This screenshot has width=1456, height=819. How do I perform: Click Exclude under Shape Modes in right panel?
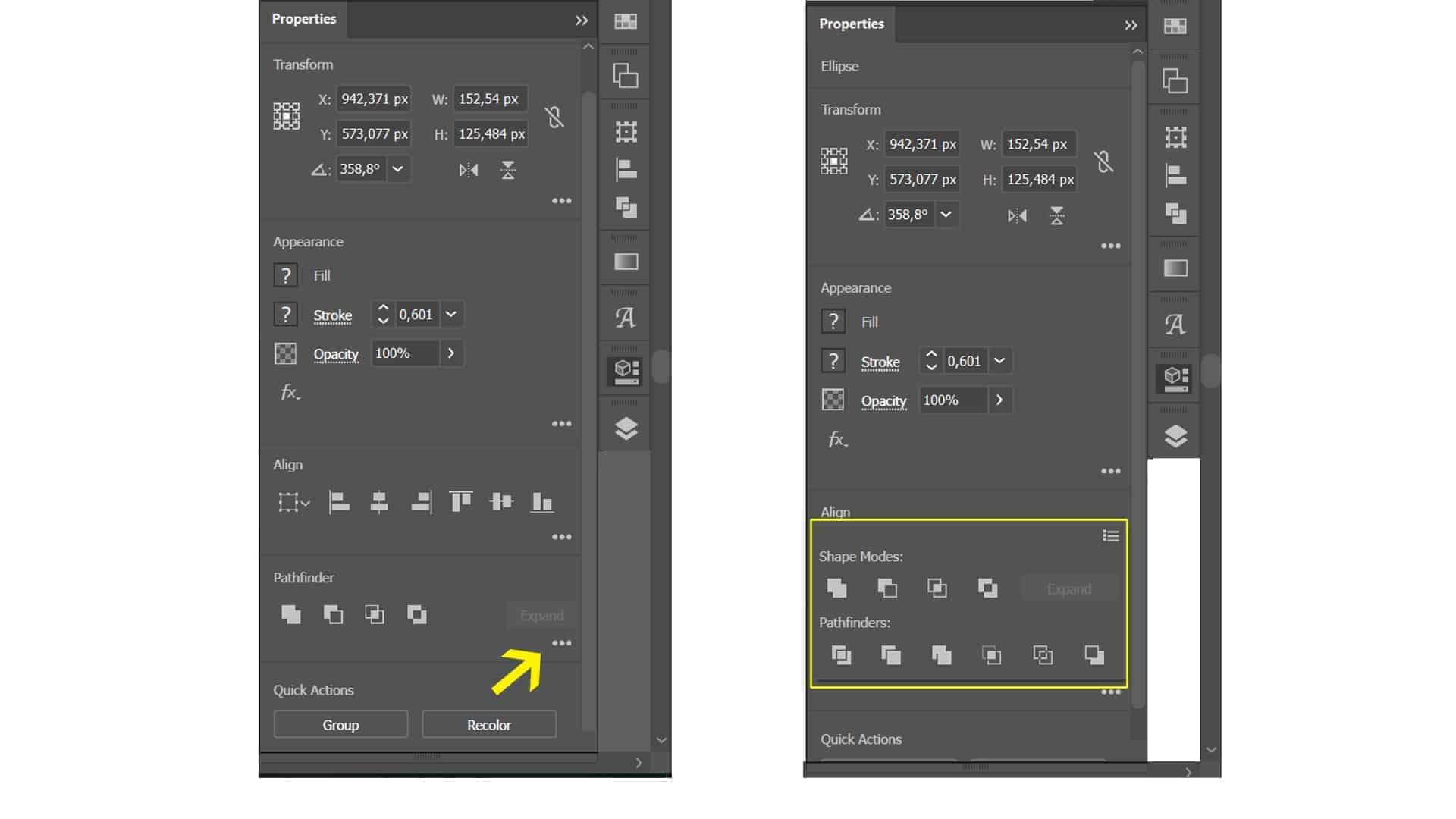tap(987, 588)
